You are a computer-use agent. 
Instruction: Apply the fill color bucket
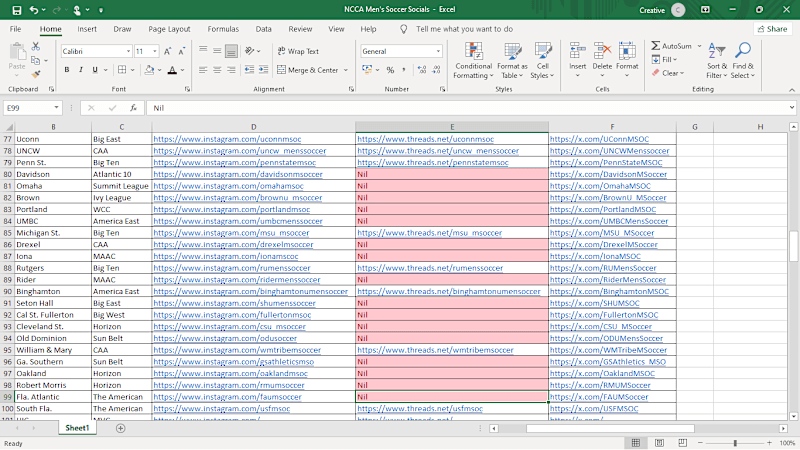click(x=149, y=70)
